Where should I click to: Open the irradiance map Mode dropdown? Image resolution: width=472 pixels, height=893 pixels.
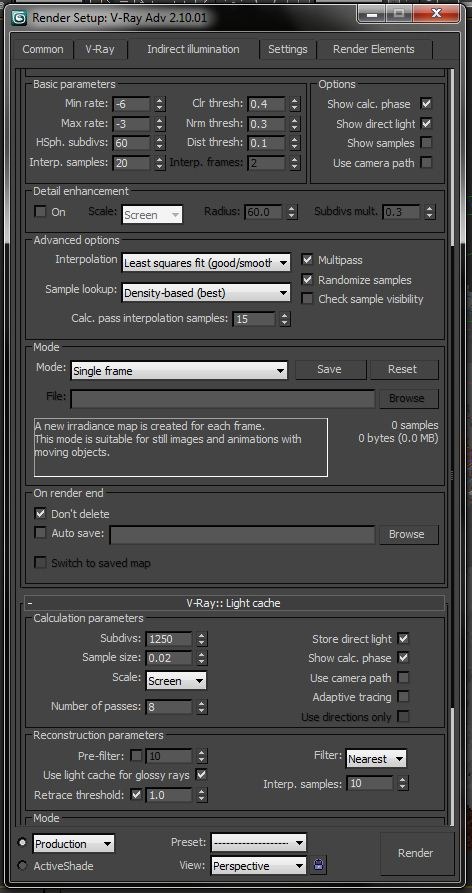(x=179, y=371)
